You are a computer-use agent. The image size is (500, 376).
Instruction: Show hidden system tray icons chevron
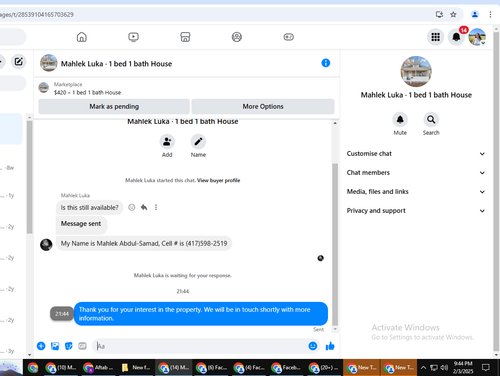(423, 368)
